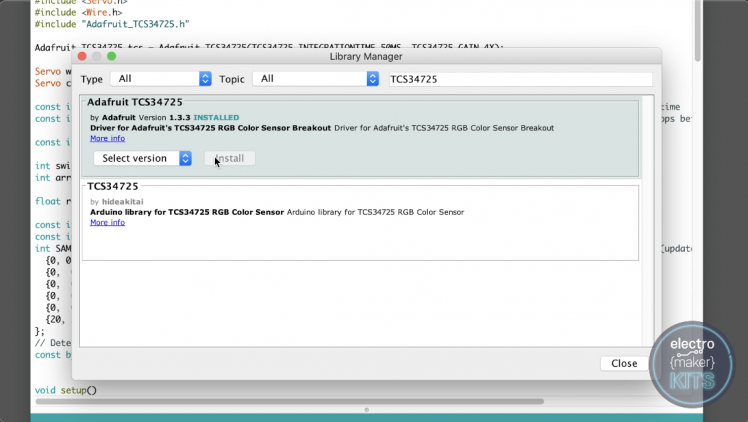Click the Install button for Adafruit TCS34725
This screenshot has height=422, width=748.
pos(230,158)
